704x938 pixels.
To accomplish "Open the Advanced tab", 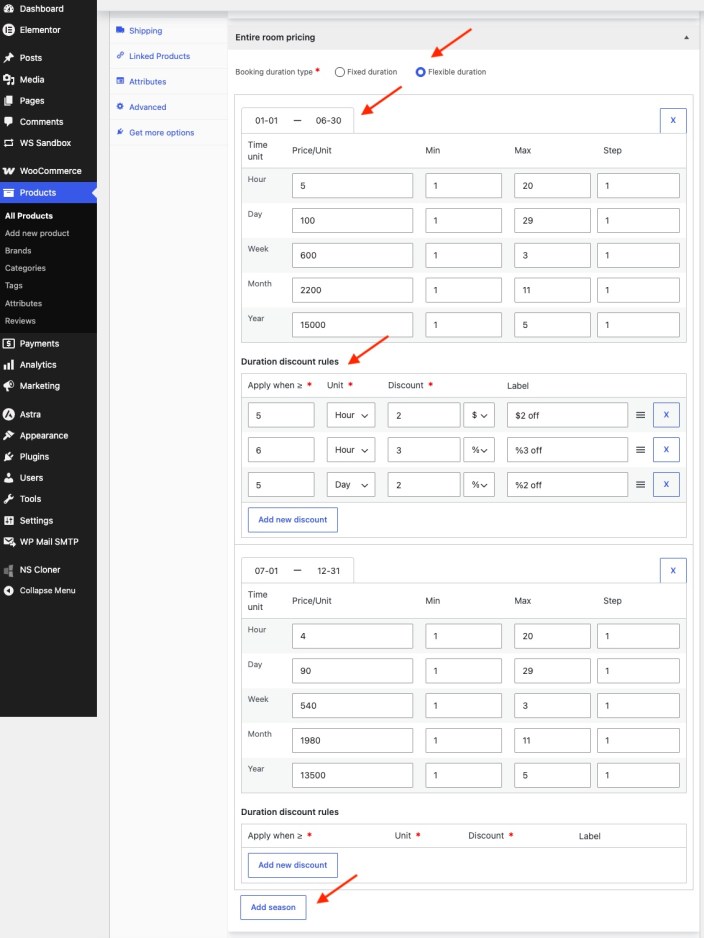I will tap(148, 107).
